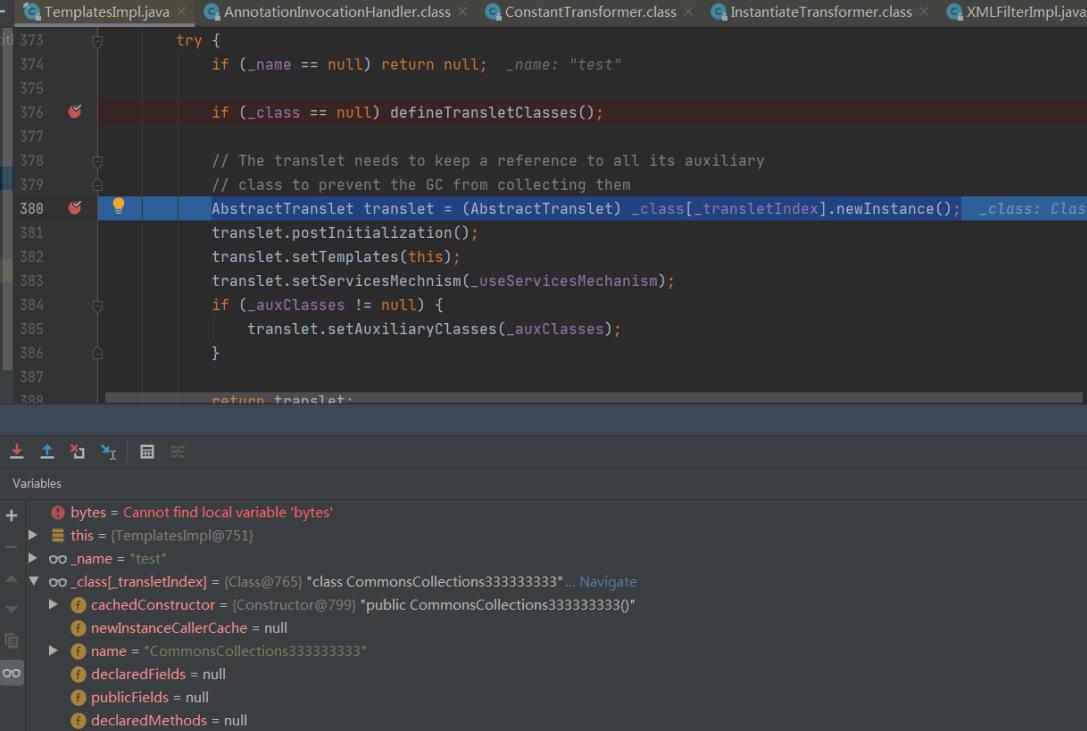The image size is (1087, 731).
Task: Click the move watch down arrow icon
Action: (12, 610)
